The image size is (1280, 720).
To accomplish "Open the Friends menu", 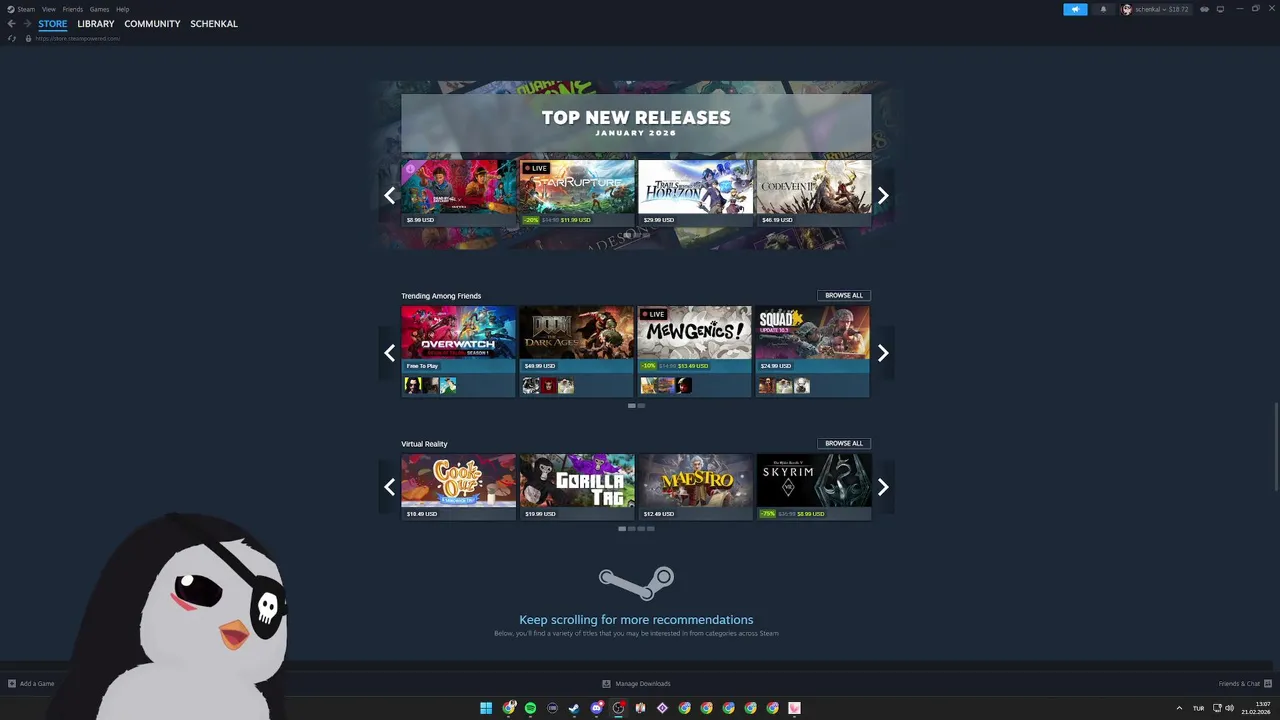I will tap(73, 9).
